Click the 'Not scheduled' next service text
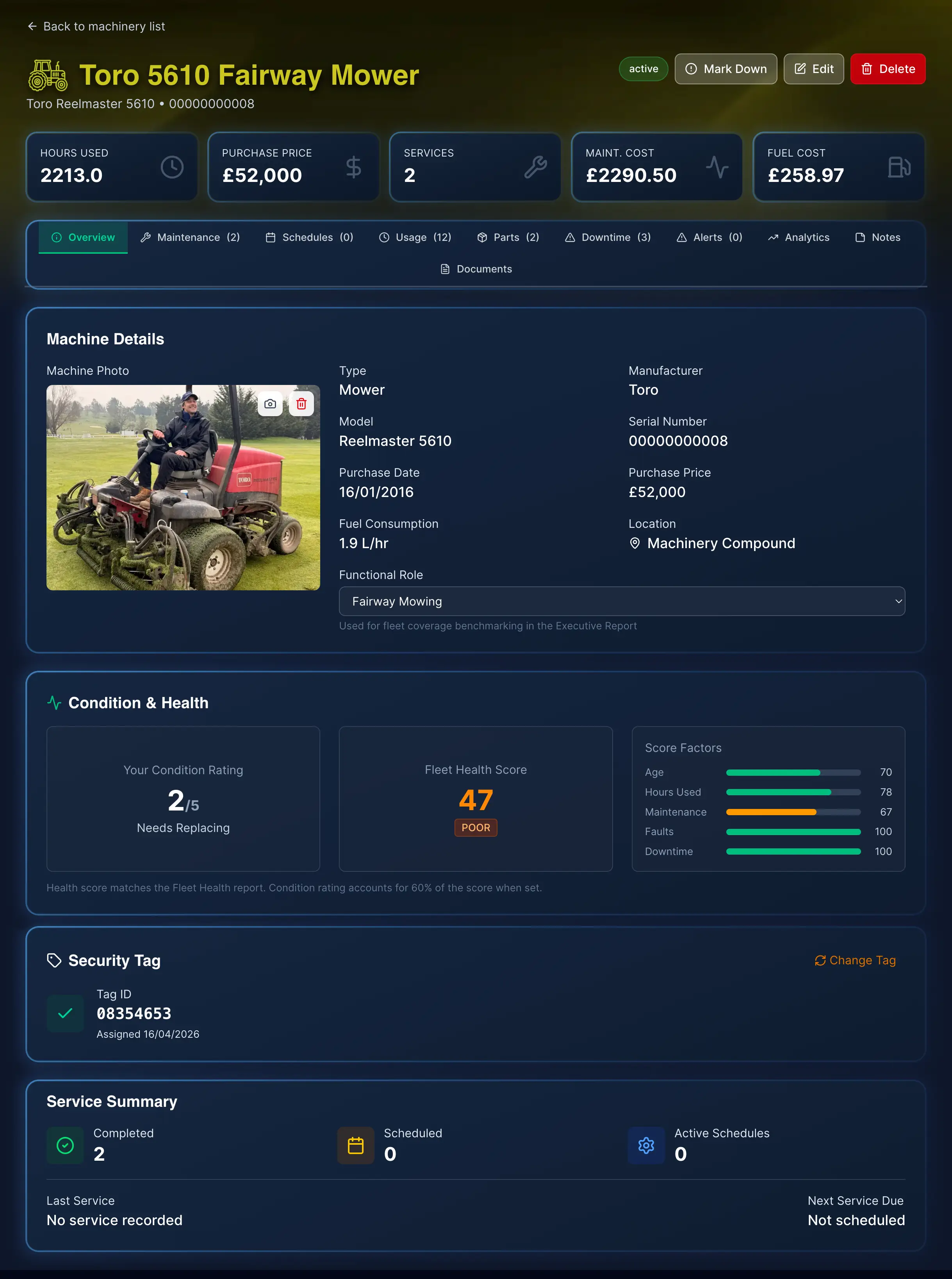This screenshot has width=952, height=1279. 856,1220
